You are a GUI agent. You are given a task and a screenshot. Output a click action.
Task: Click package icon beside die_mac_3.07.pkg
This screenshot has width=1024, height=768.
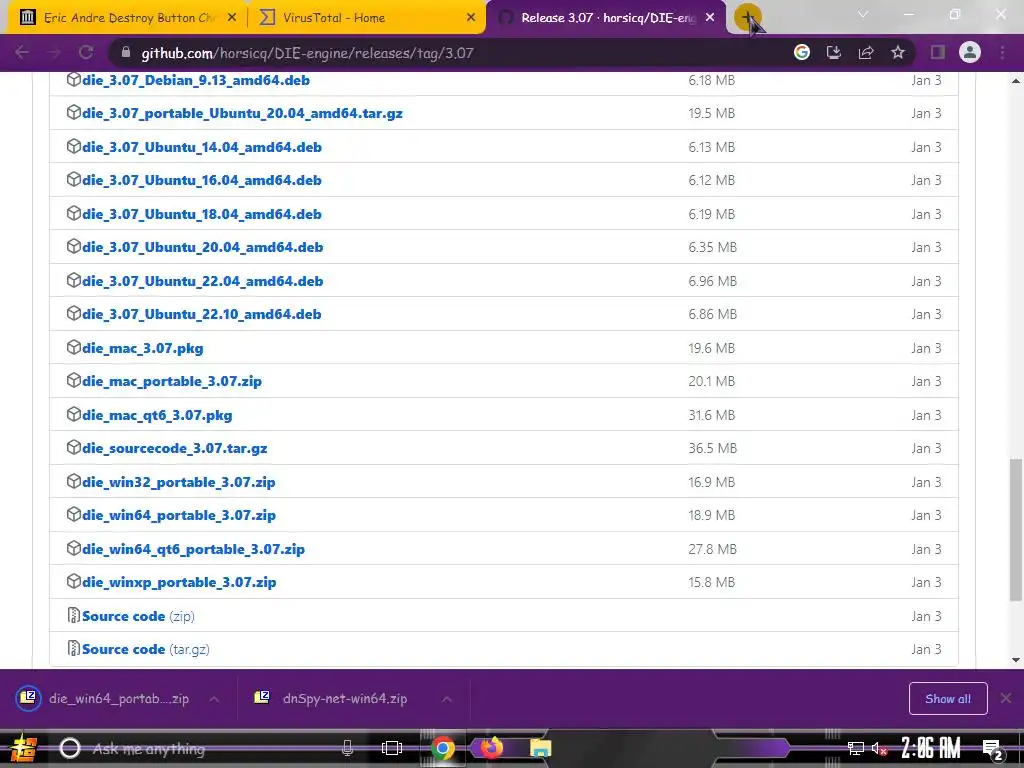(x=74, y=347)
